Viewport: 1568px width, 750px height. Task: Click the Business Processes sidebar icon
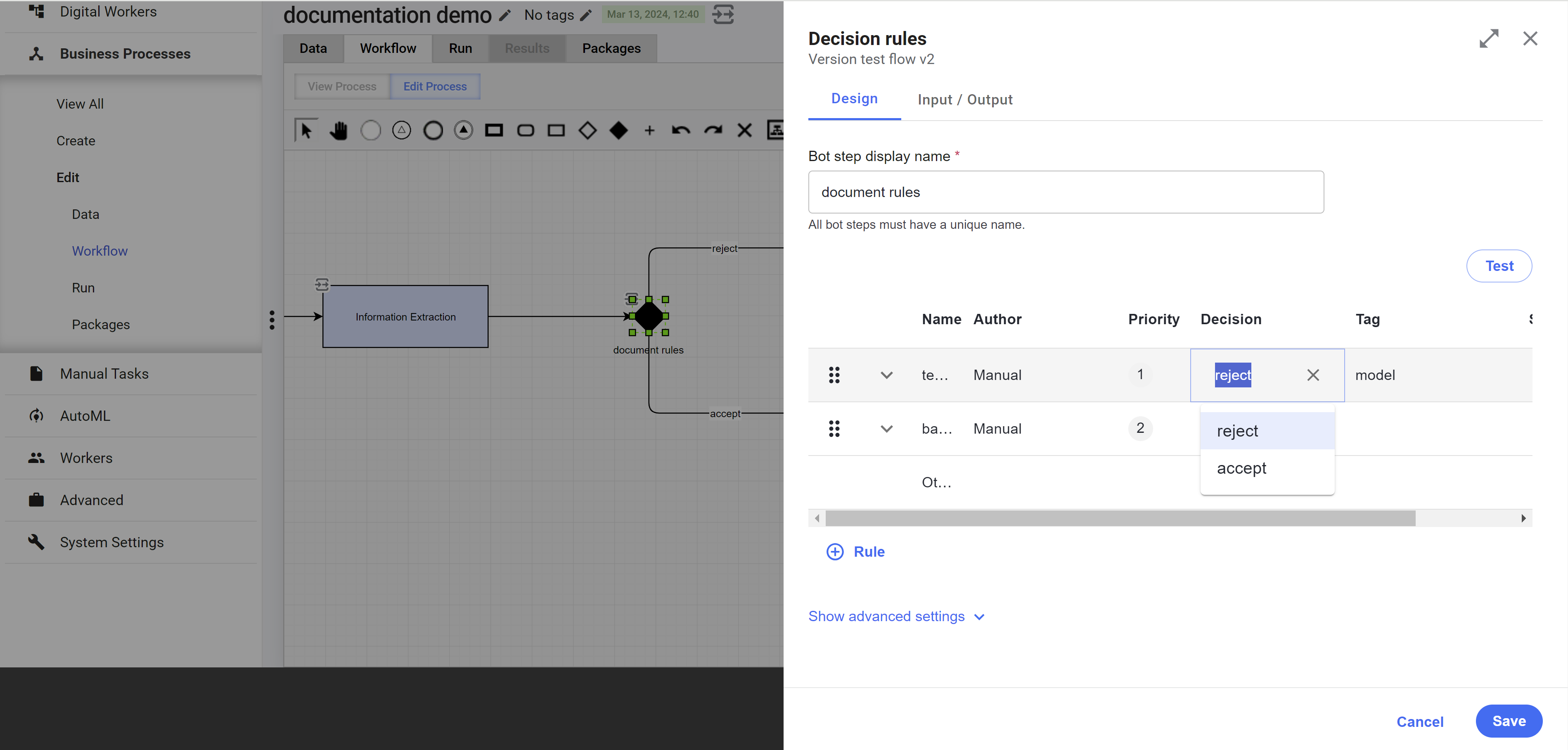click(x=36, y=54)
